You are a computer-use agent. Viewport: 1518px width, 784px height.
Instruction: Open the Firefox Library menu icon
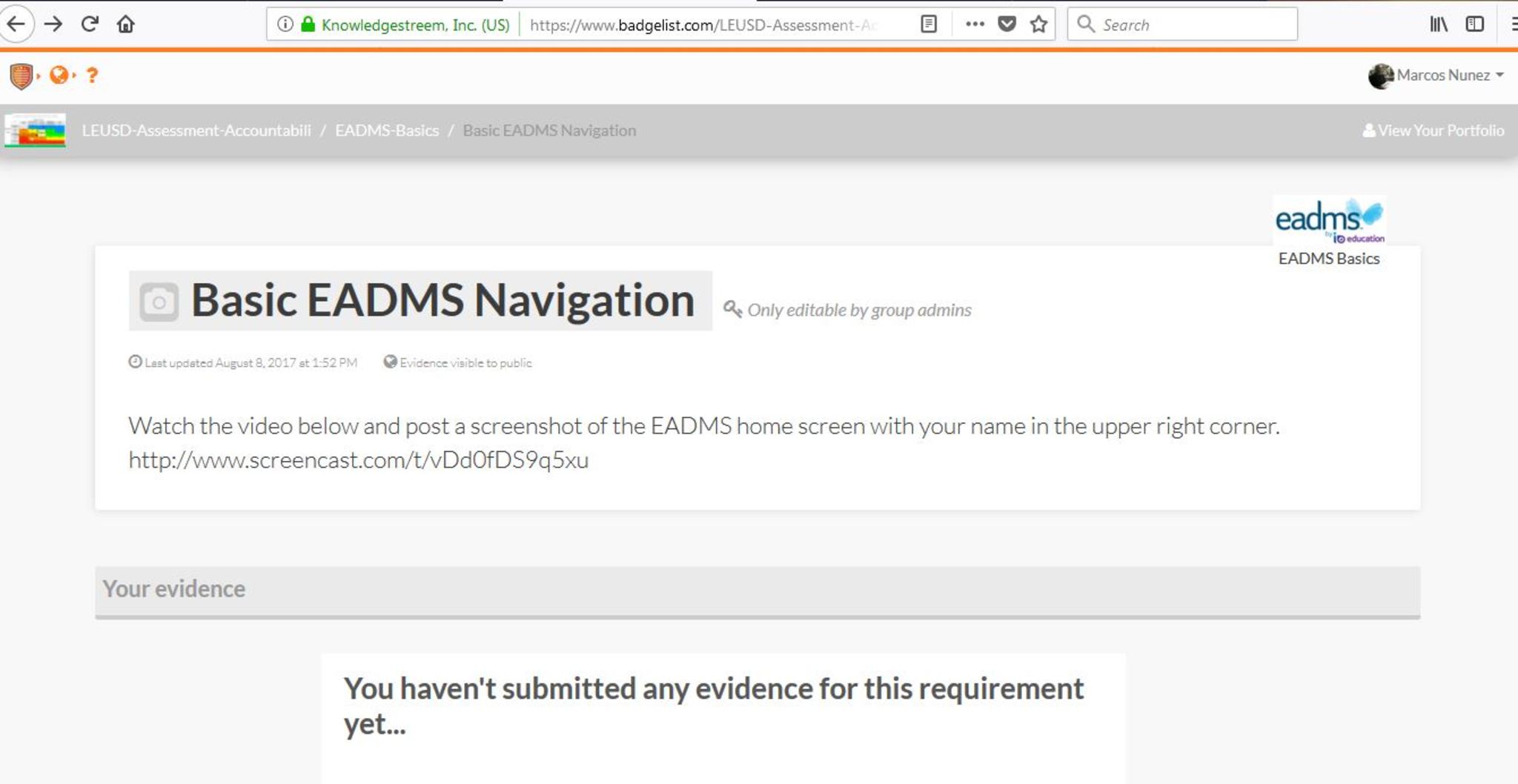(1438, 24)
